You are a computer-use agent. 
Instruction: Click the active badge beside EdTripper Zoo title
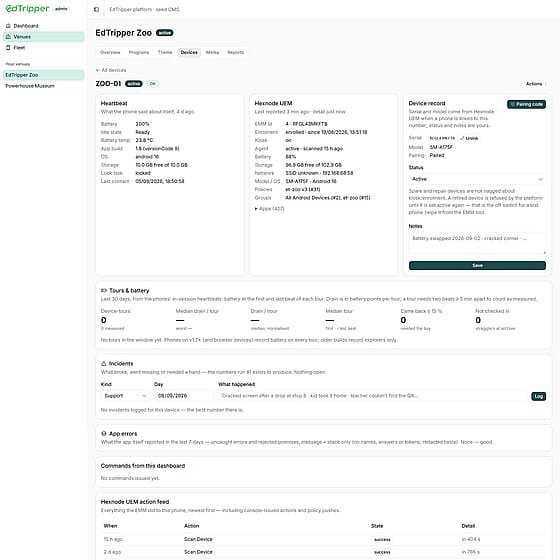click(x=165, y=33)
